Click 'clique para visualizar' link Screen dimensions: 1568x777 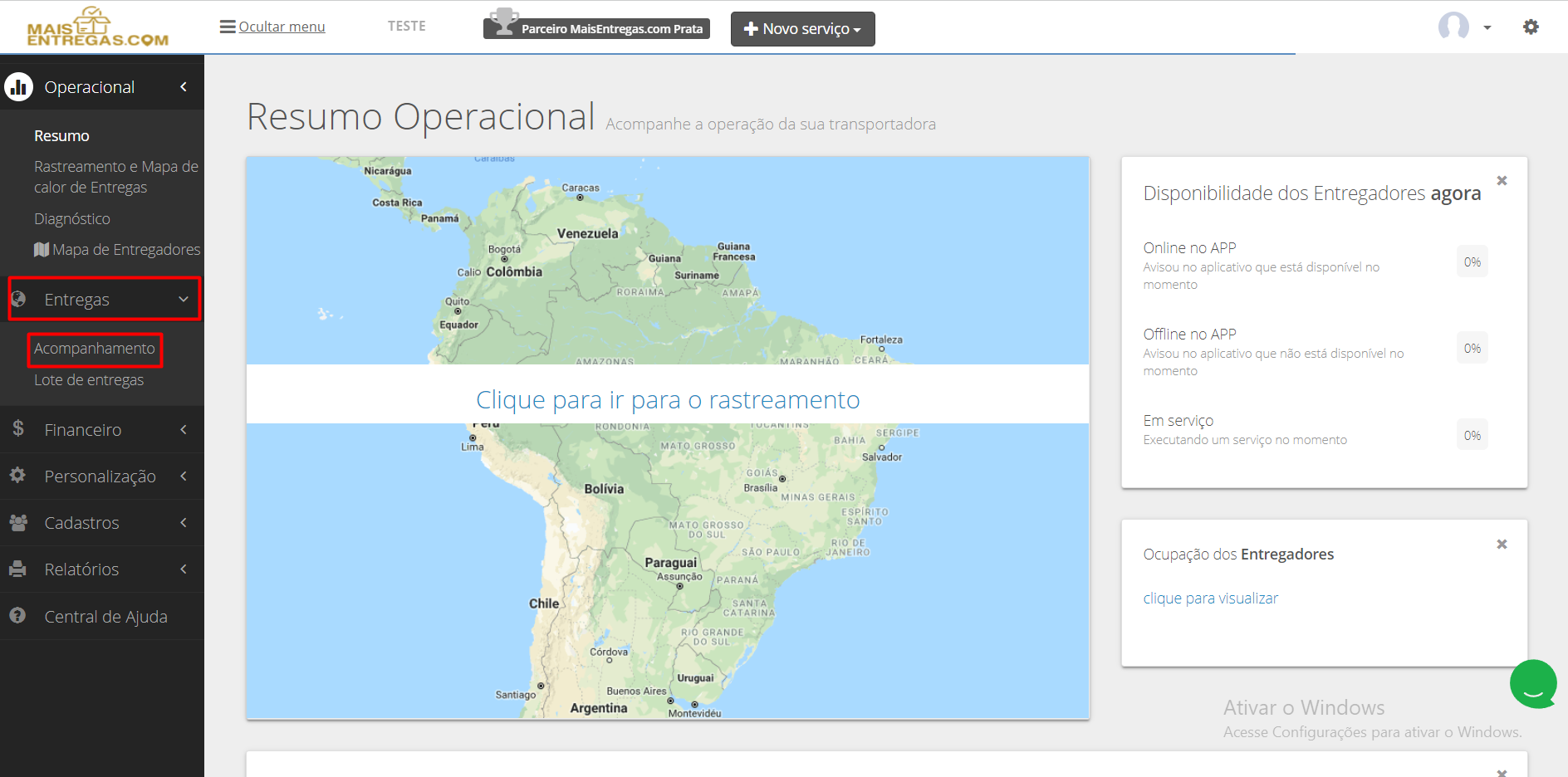[x=1211, y=599]
